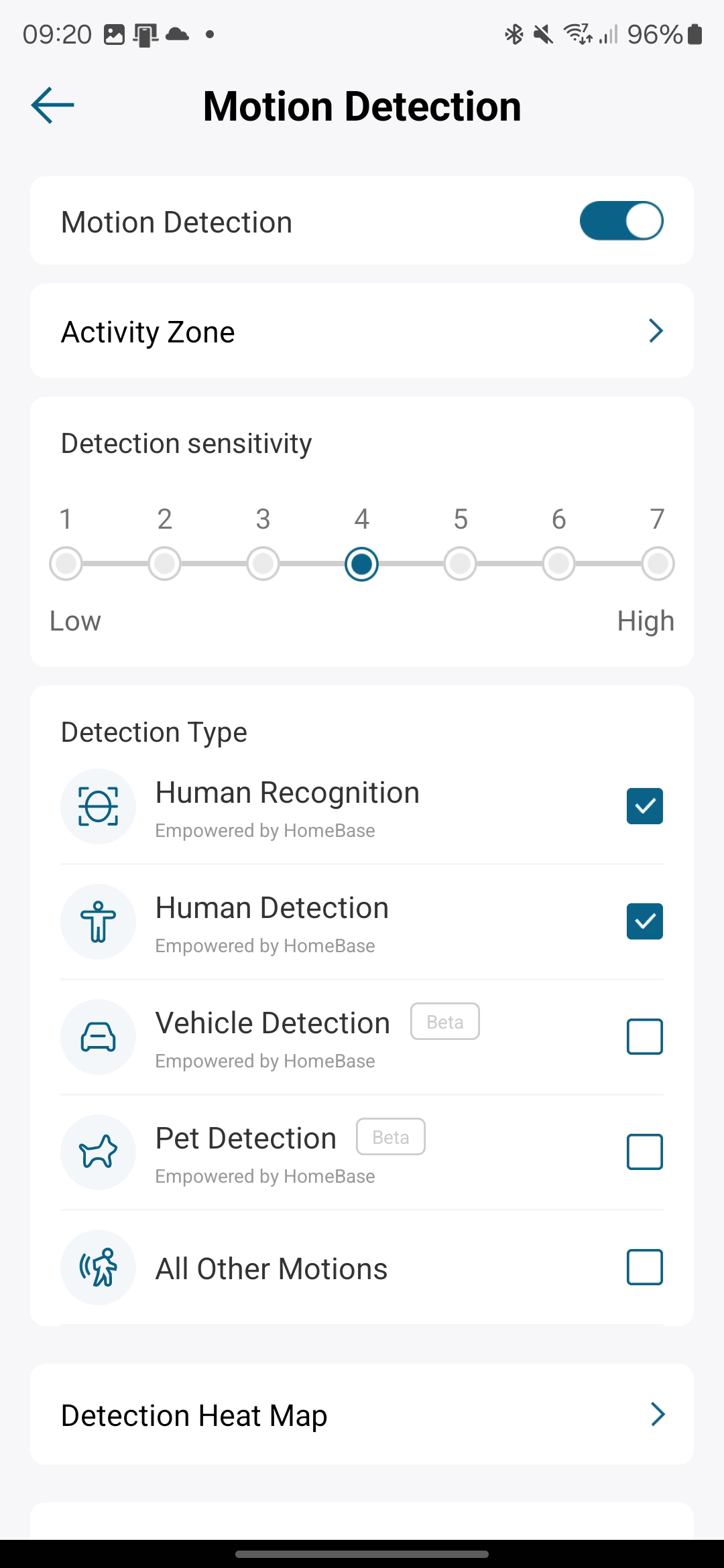
Task: Turn off the Motion Detection switch
Action: tap(621, 221)
